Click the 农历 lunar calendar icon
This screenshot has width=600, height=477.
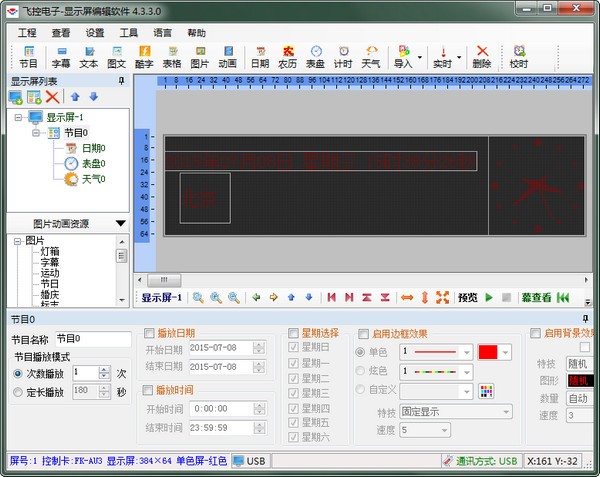point(288,55)
